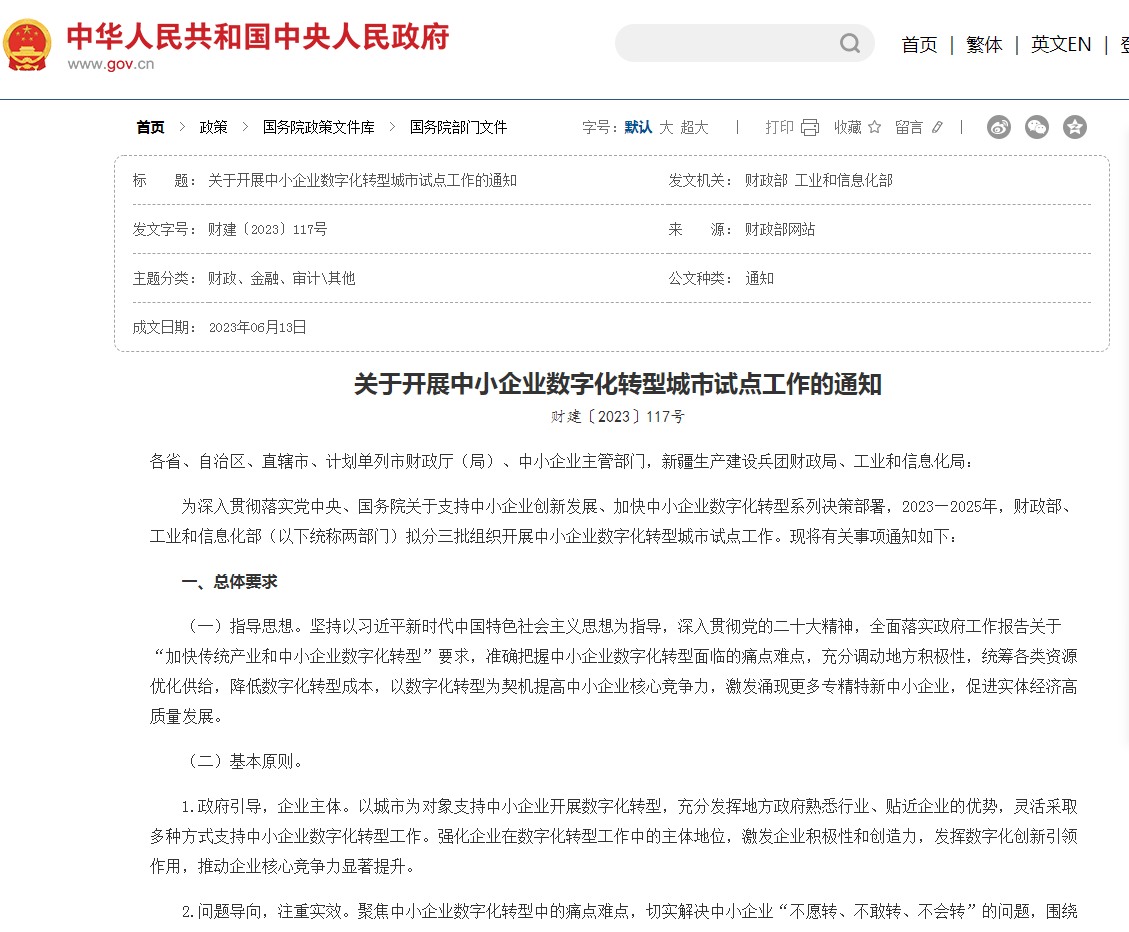Select the 大 font size option

[x=668, y=127]
